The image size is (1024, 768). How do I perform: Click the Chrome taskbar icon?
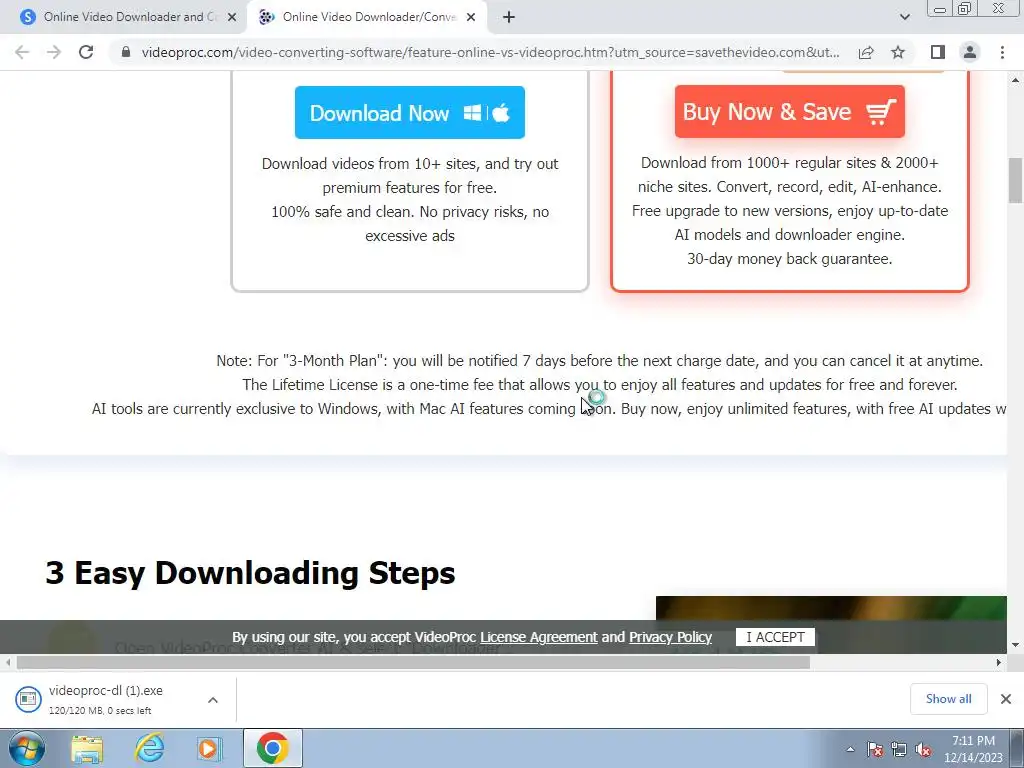coord(272,748)
